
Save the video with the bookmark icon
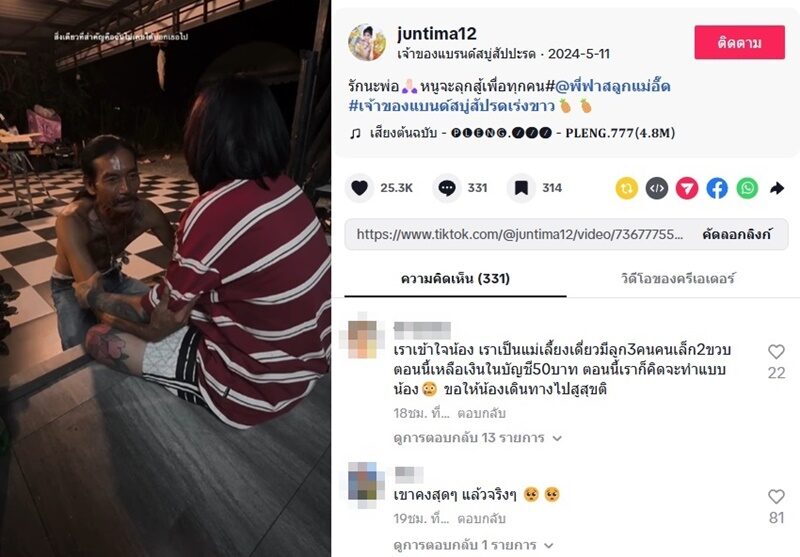521,188
